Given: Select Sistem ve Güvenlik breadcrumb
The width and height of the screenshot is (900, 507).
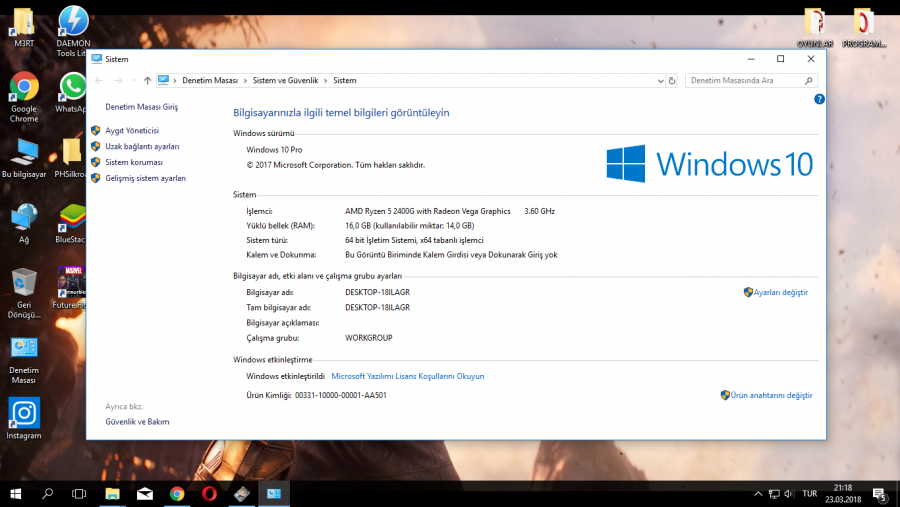Looking at the screenshot, I should pyautogui.click(x=285, y=80).
